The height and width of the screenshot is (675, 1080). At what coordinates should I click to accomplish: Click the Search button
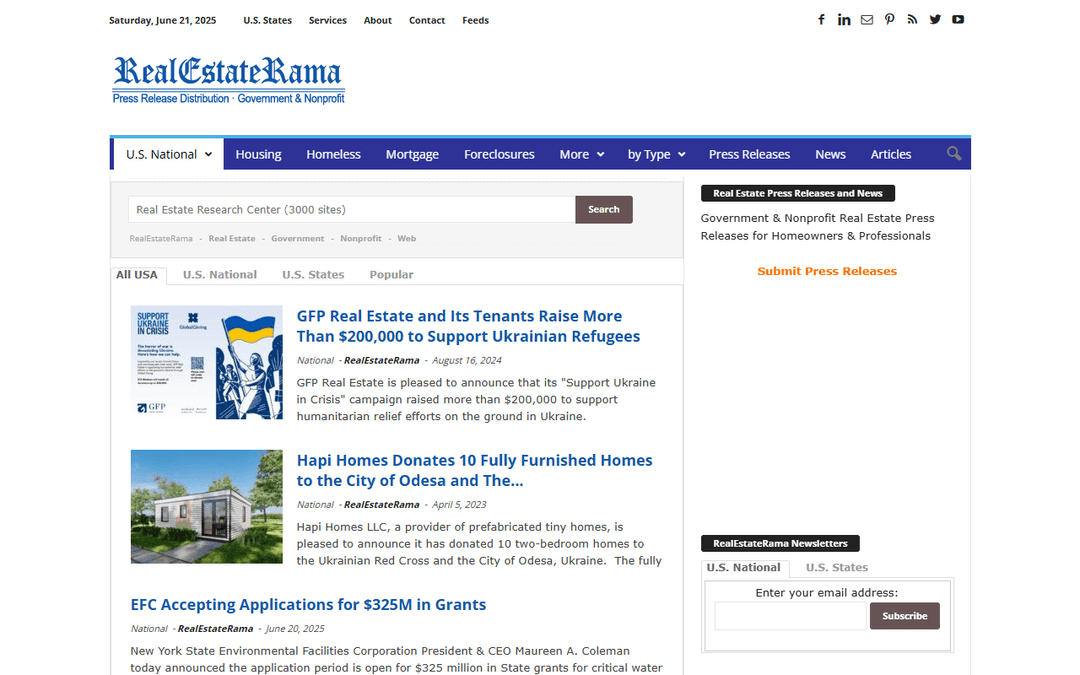604,209
